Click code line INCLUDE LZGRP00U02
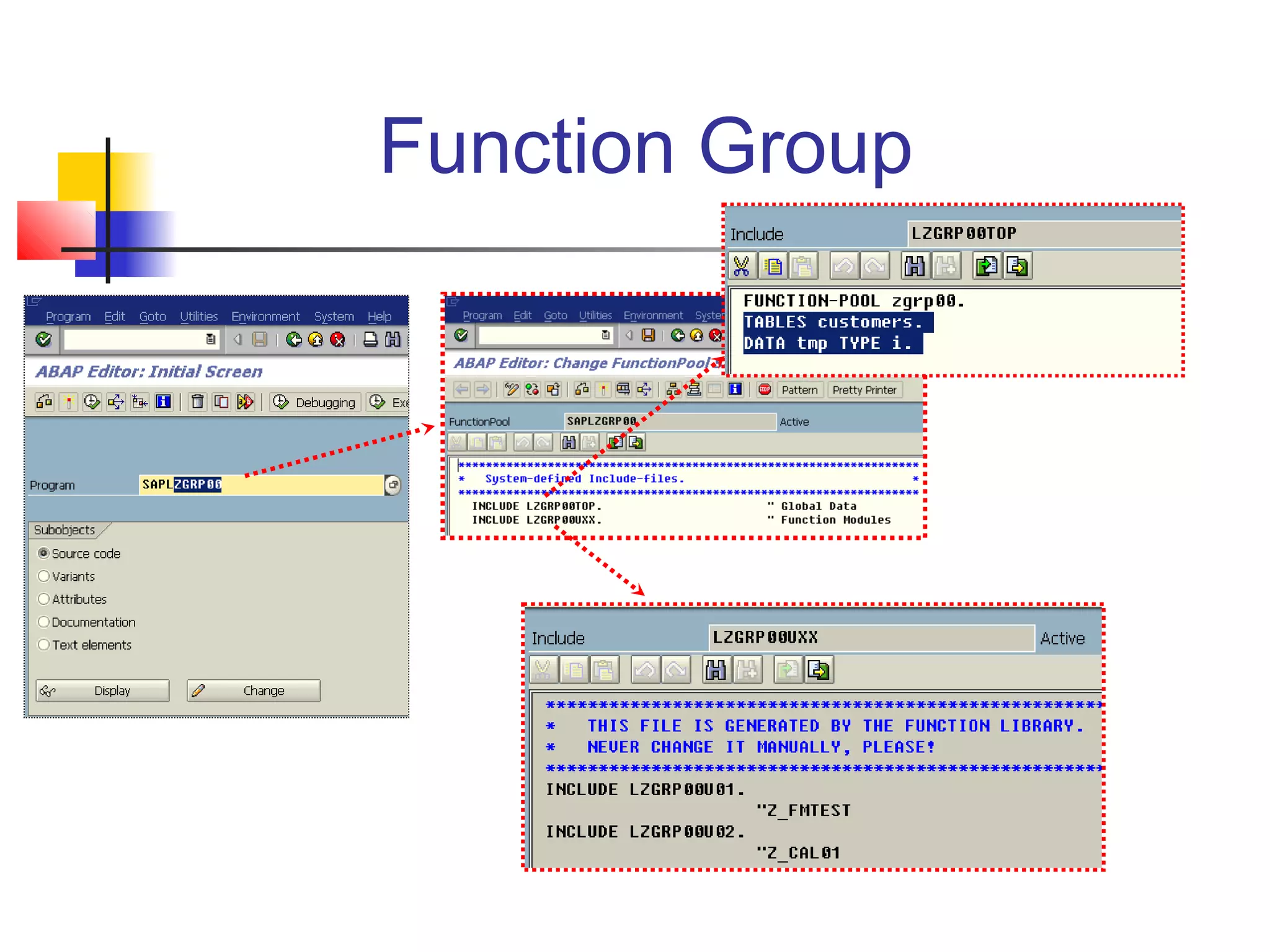Viewport: 1270px width, 952px height. 645,832
